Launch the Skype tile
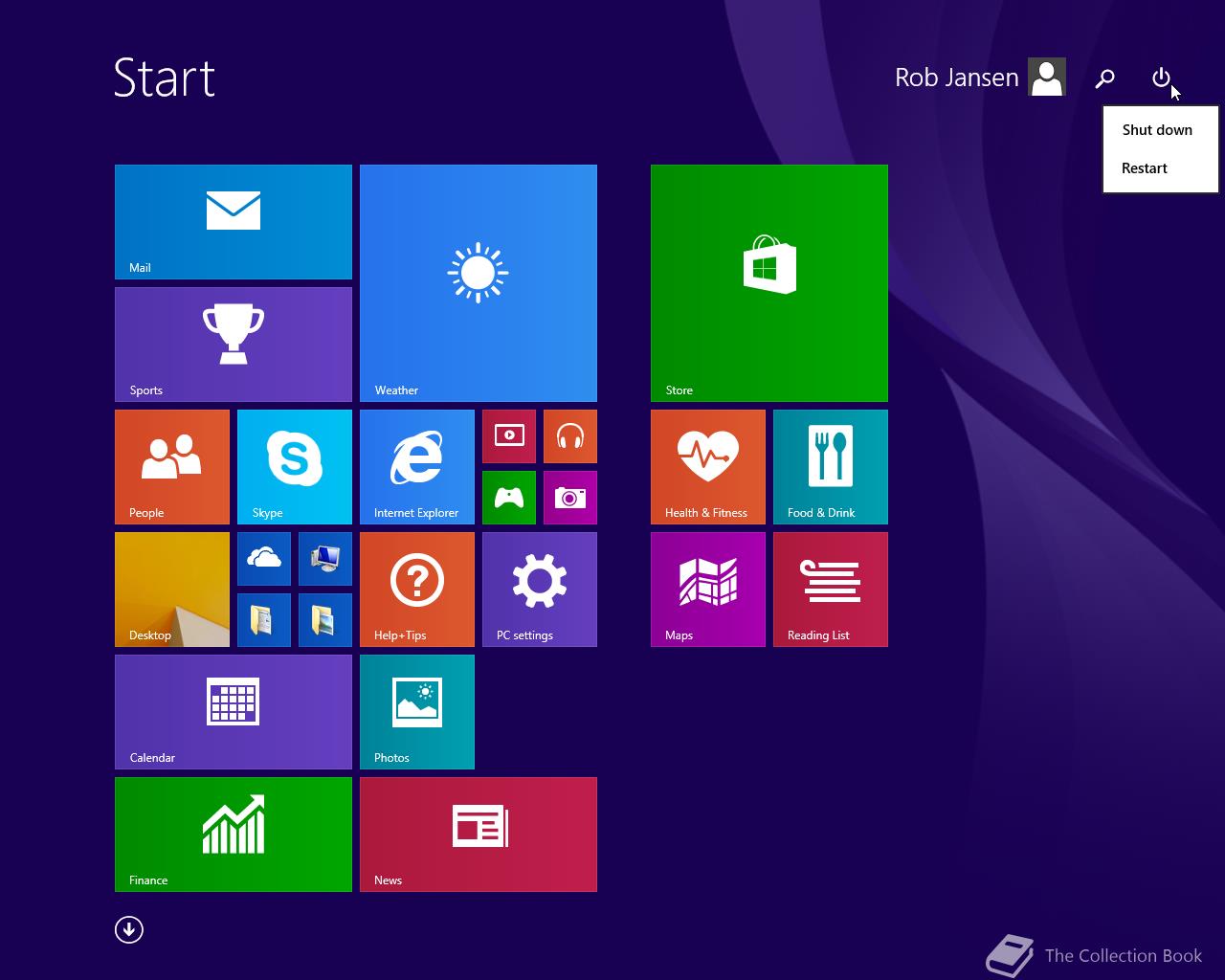 tap(295, 467)
